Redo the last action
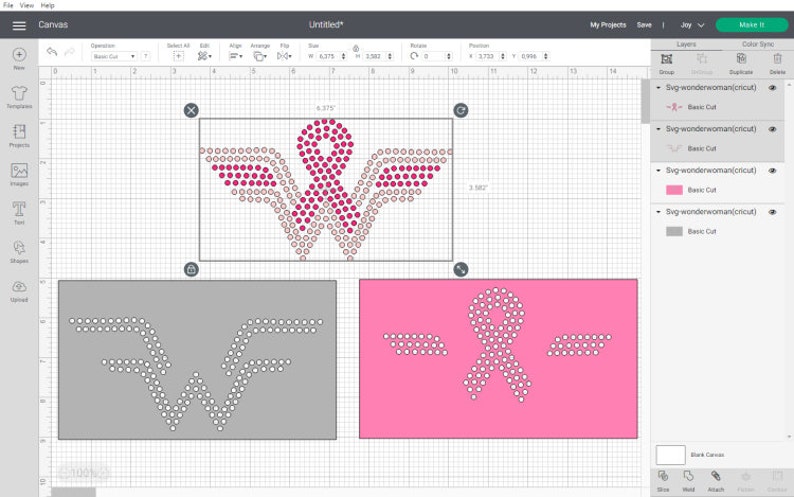Image resolution: width=794 pixels, height=497 pixels. coord(70,52)
